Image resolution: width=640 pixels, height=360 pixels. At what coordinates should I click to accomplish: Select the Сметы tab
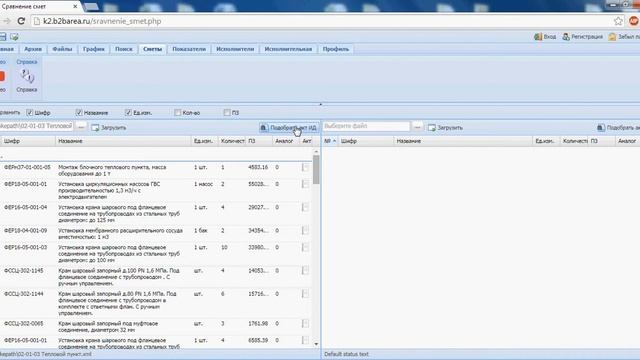(153, 49)
